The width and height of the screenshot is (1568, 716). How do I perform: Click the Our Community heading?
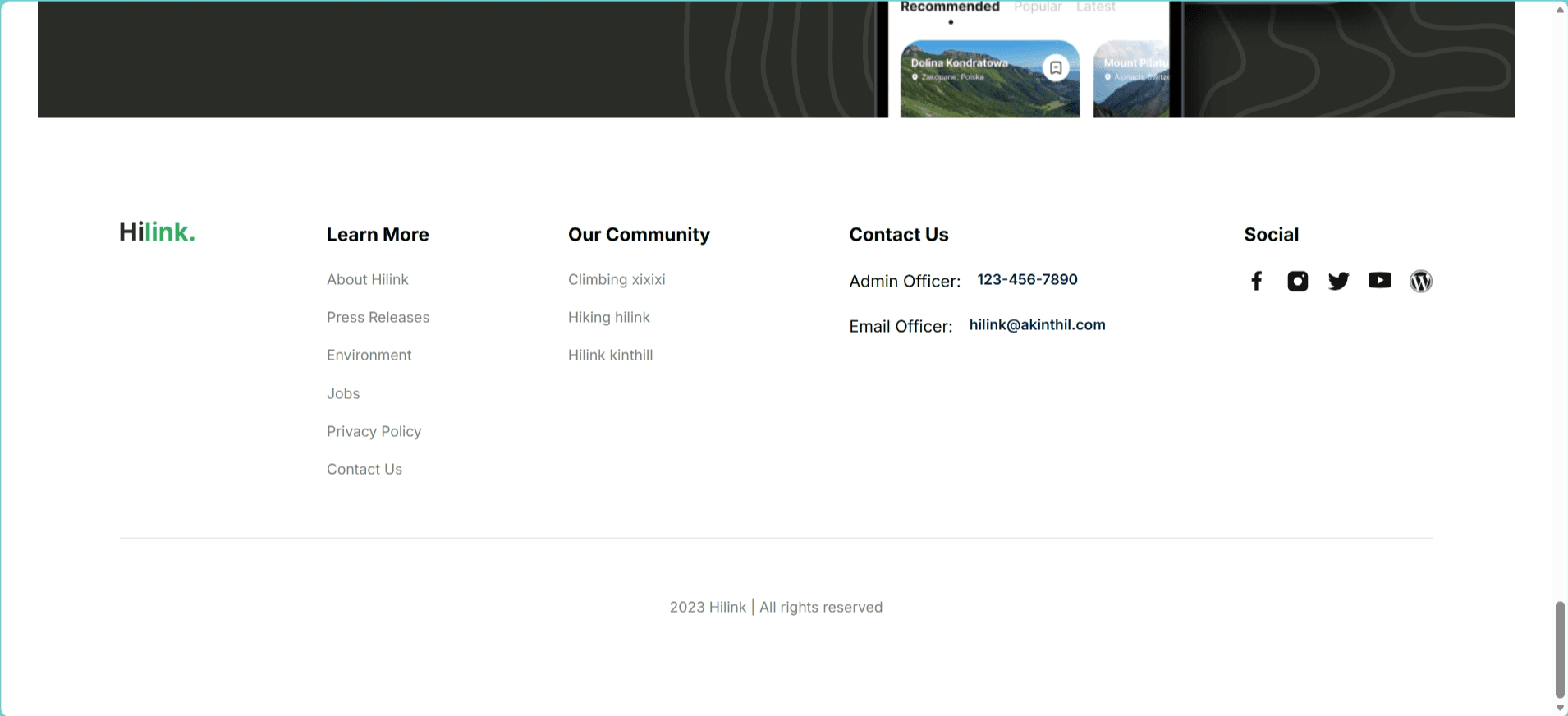pos(639,234)
